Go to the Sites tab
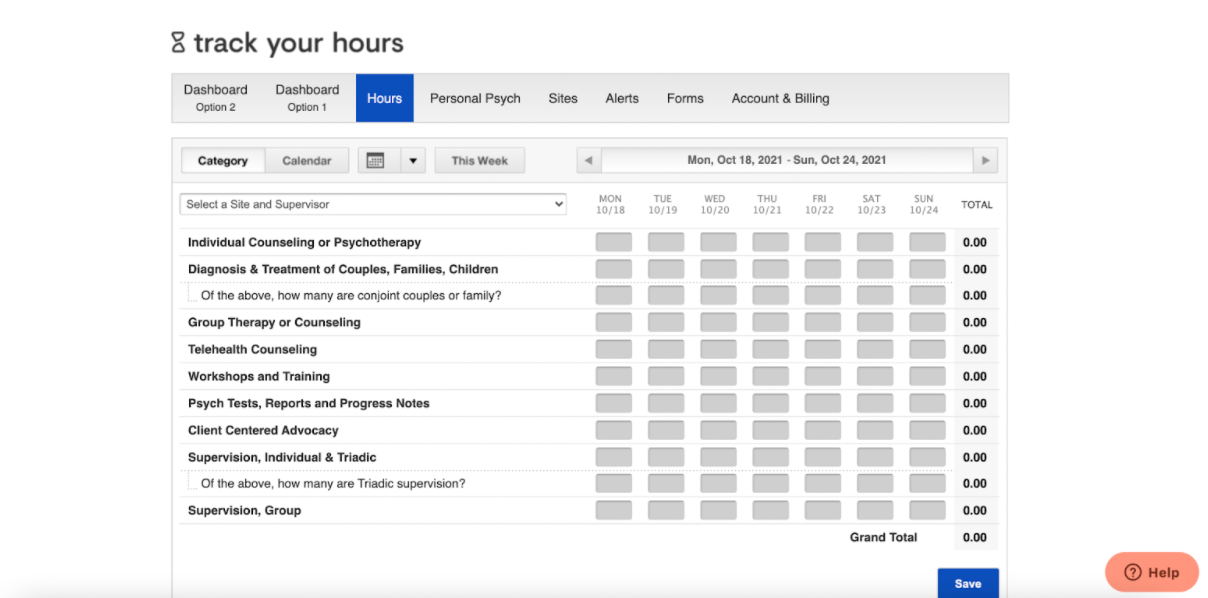This screenshot has width=1208, height=598. 563,98
